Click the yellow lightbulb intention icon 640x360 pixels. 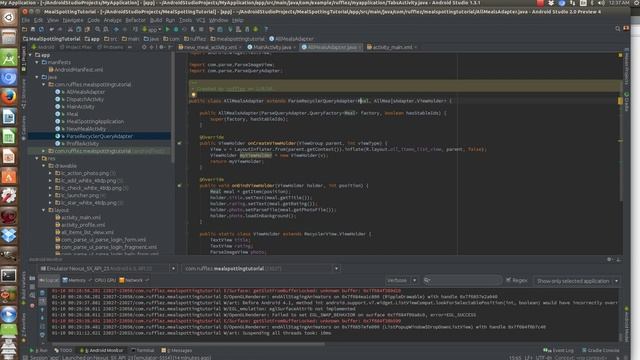[193, 95]
